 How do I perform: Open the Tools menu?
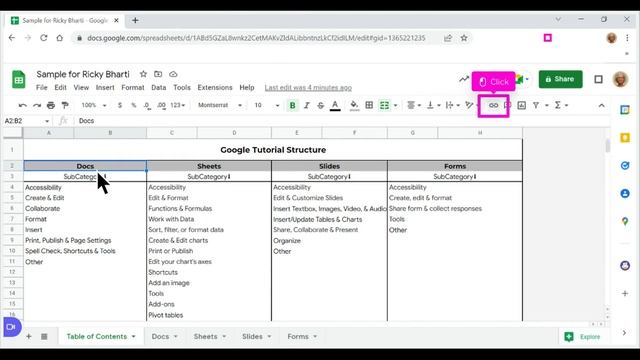(182, 87)
